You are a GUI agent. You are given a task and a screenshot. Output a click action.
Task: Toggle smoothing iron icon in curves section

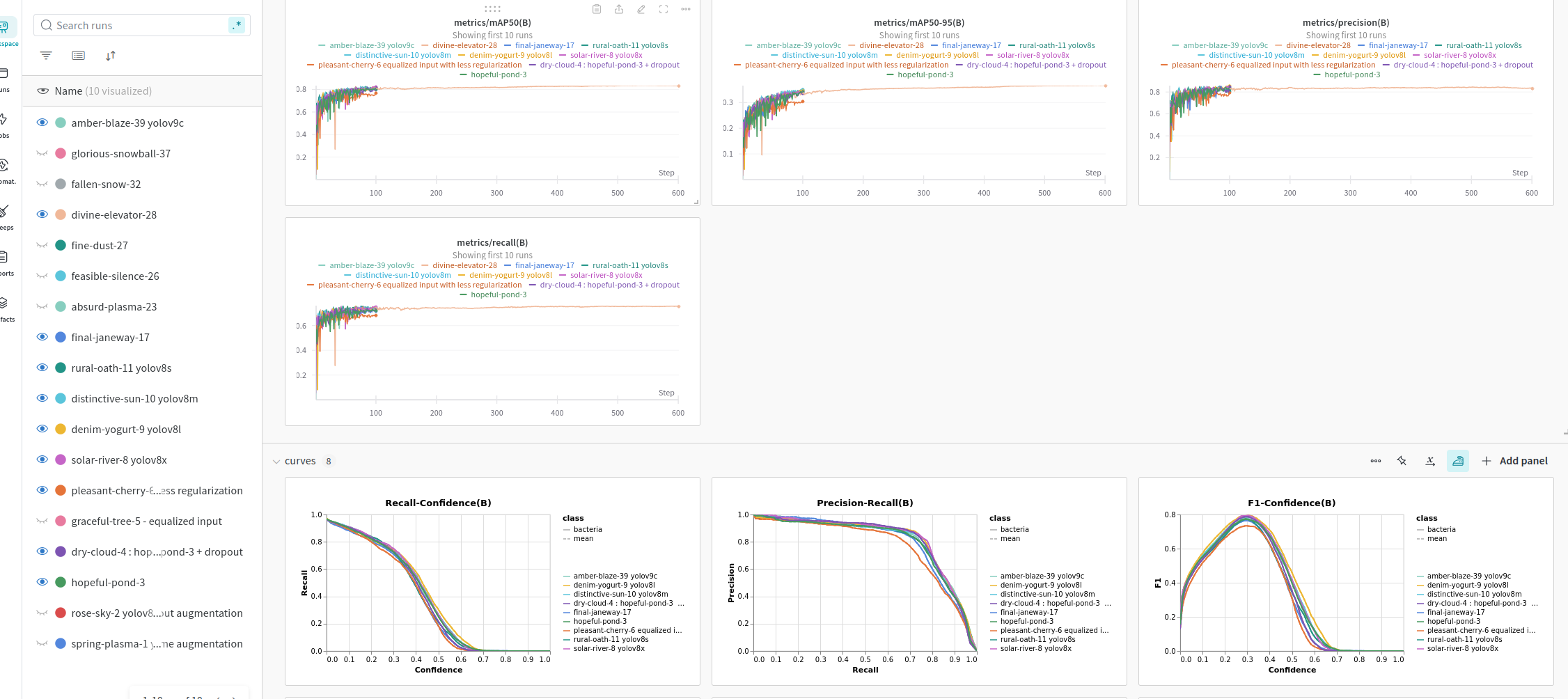[1457, 461]
